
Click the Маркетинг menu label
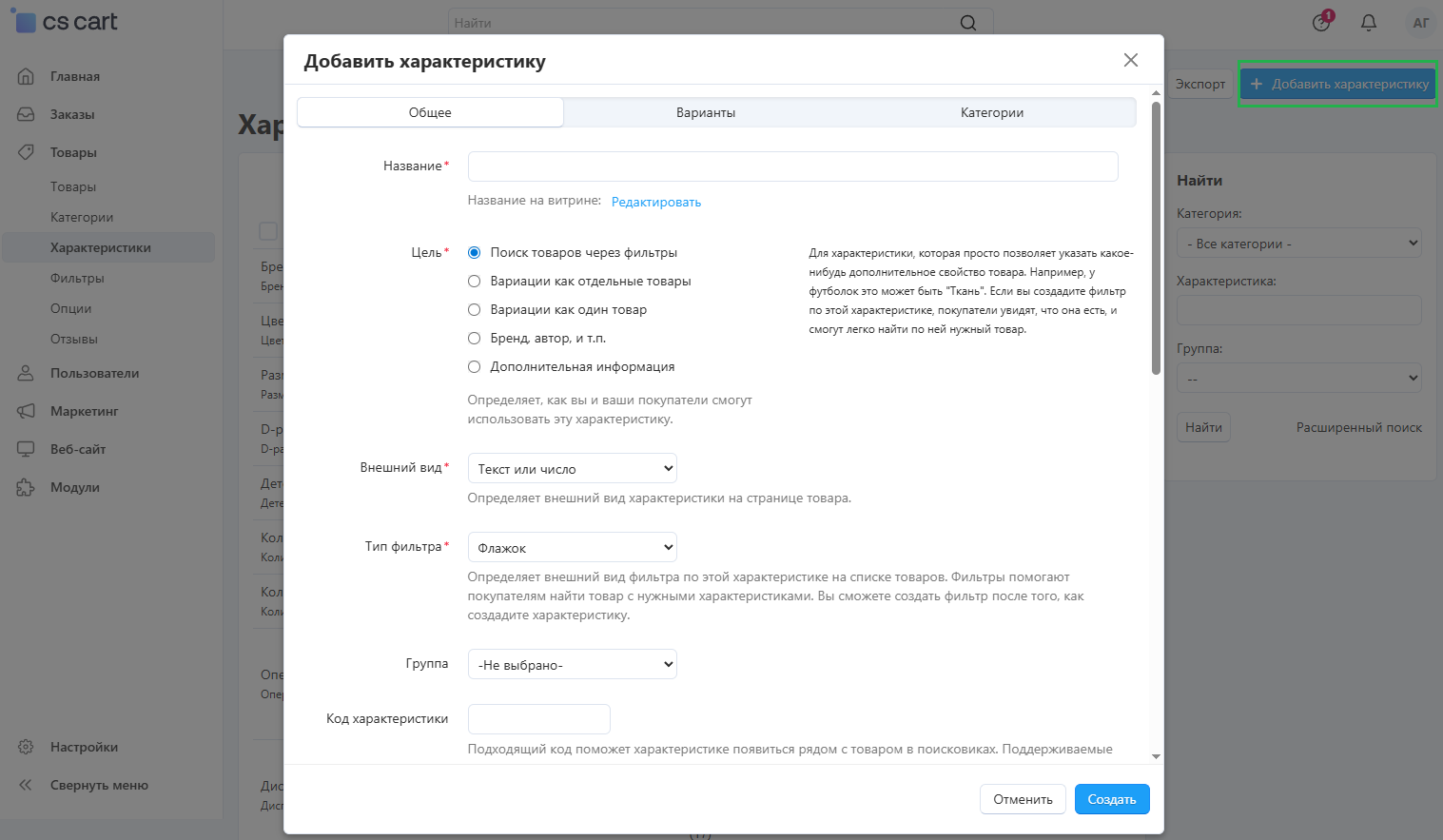(x=84, y=411)
